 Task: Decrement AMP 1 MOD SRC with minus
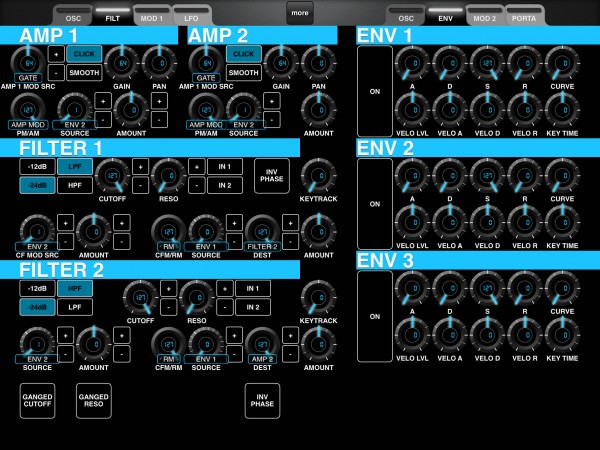56,73
